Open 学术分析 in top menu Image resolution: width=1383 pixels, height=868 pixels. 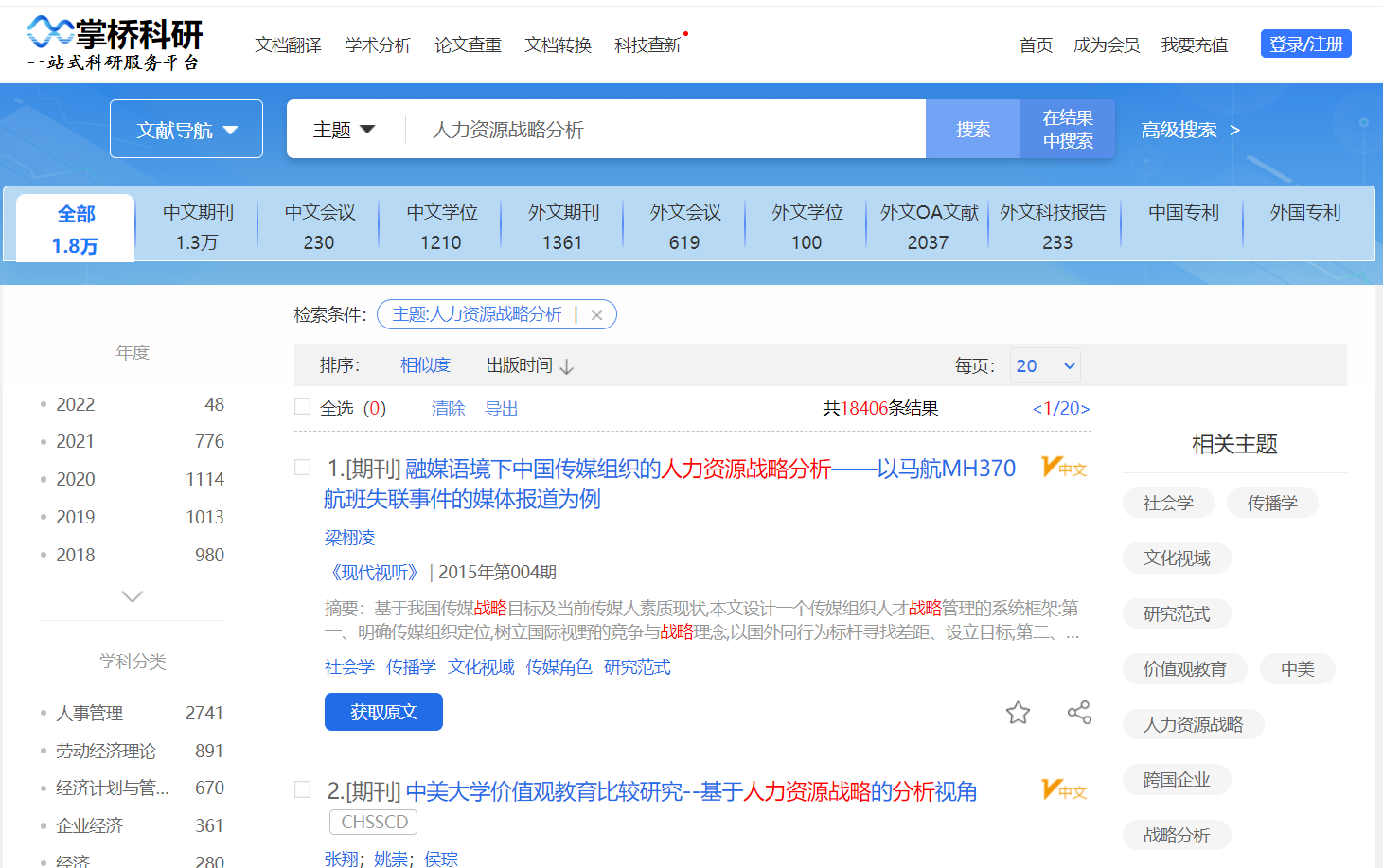click(x=378, y=44)
